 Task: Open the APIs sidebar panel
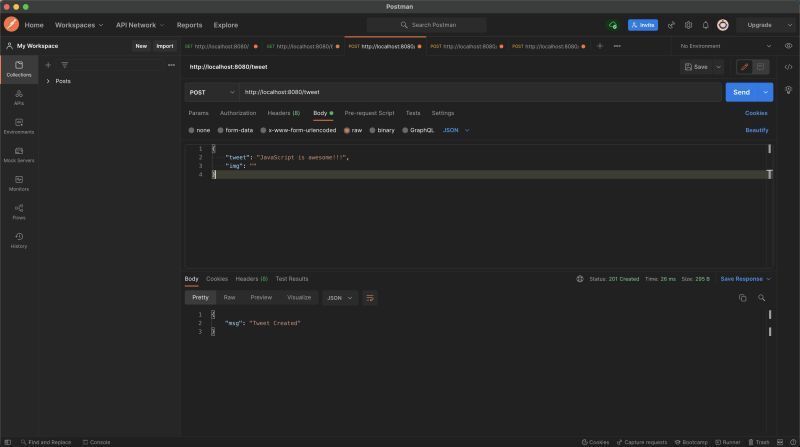coord(19,97)
